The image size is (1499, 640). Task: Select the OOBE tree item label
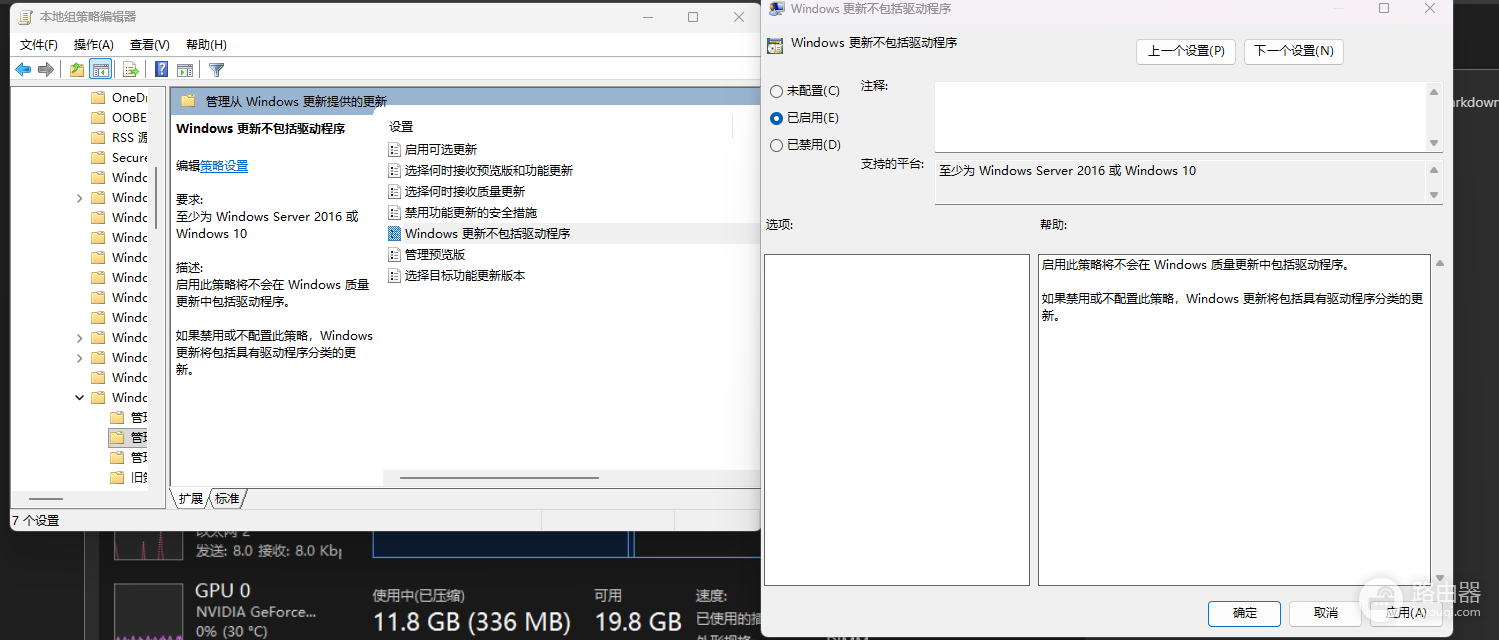[x=130, y=117]
